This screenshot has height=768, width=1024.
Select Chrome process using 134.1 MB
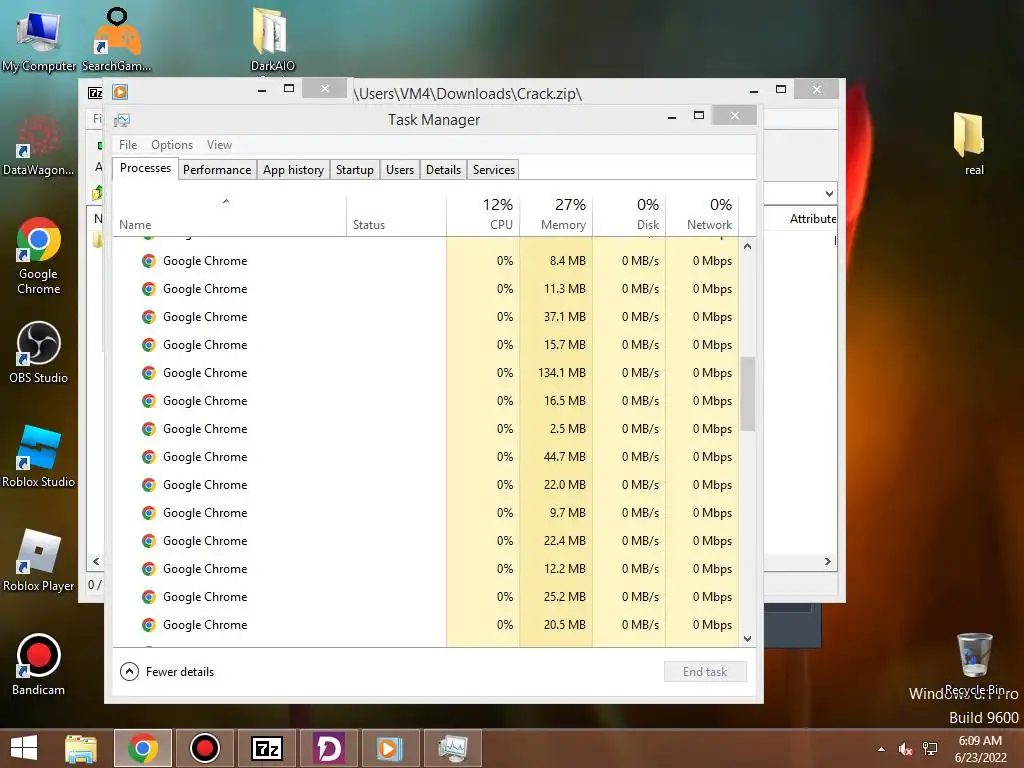click(x=426, y=373)
